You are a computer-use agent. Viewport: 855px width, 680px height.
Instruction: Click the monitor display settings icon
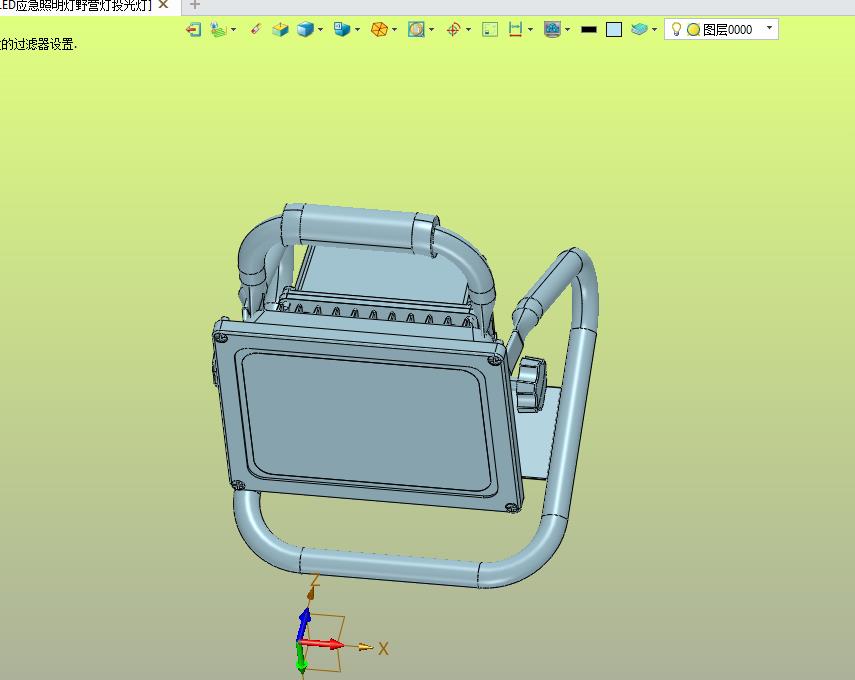pyautogui.click(x=552, y=29)
